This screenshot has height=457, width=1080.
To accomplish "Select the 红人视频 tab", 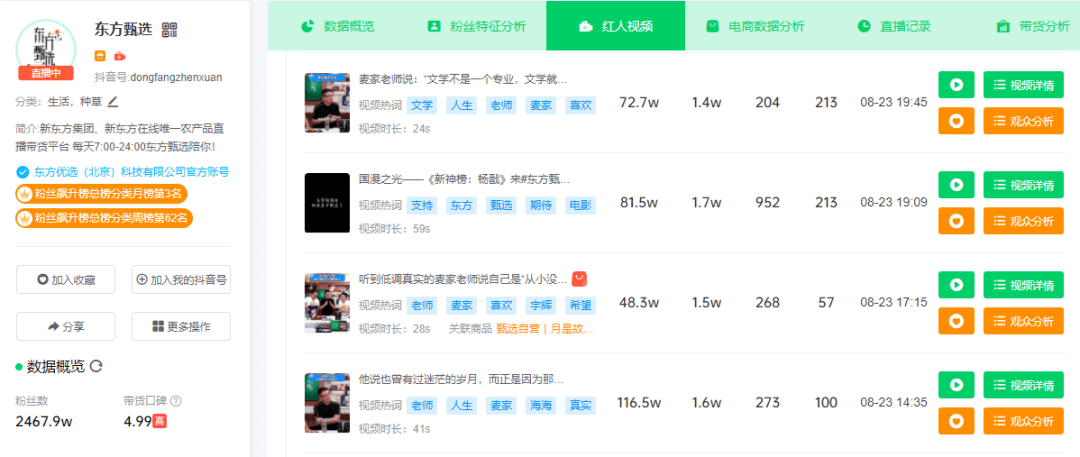I will pos(616,26).
